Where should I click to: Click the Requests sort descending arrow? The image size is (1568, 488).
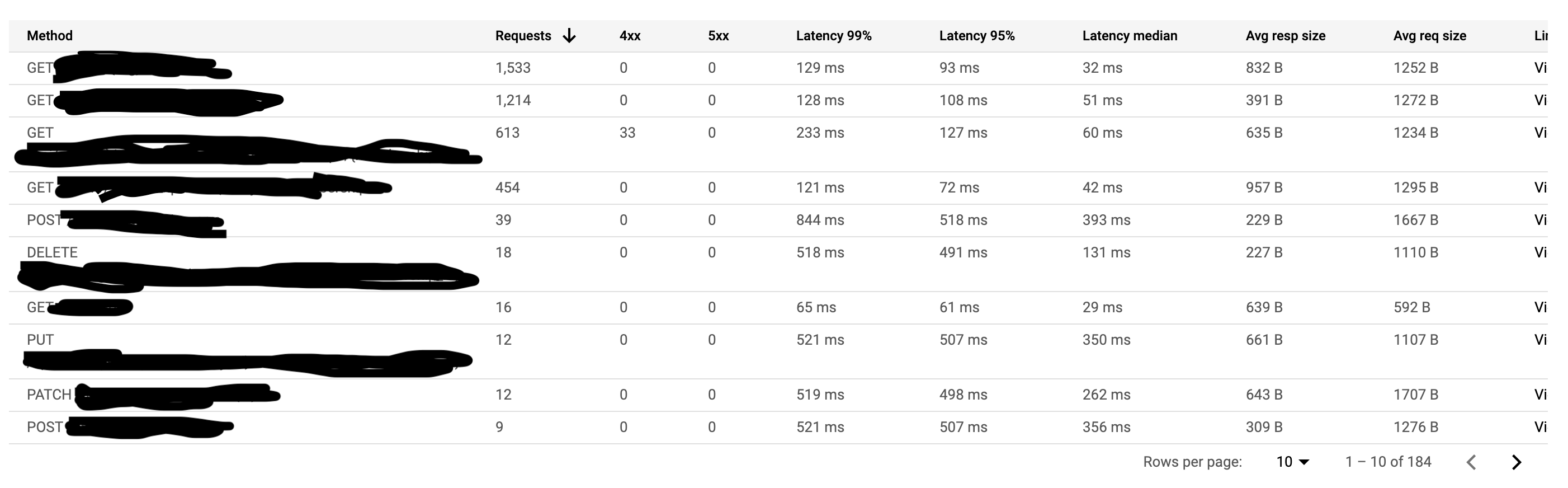tap(569, 36)
